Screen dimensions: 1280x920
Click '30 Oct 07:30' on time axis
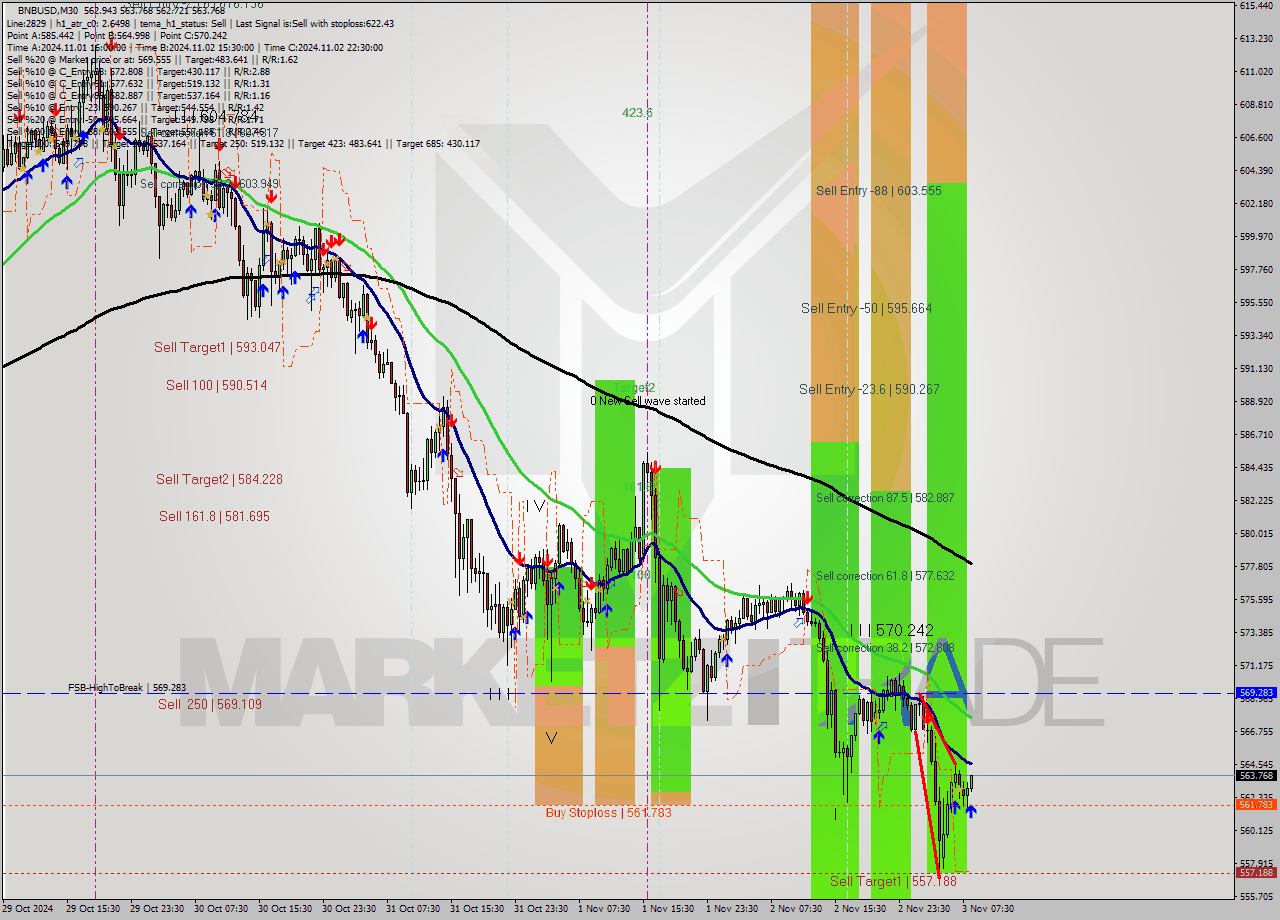221,909
